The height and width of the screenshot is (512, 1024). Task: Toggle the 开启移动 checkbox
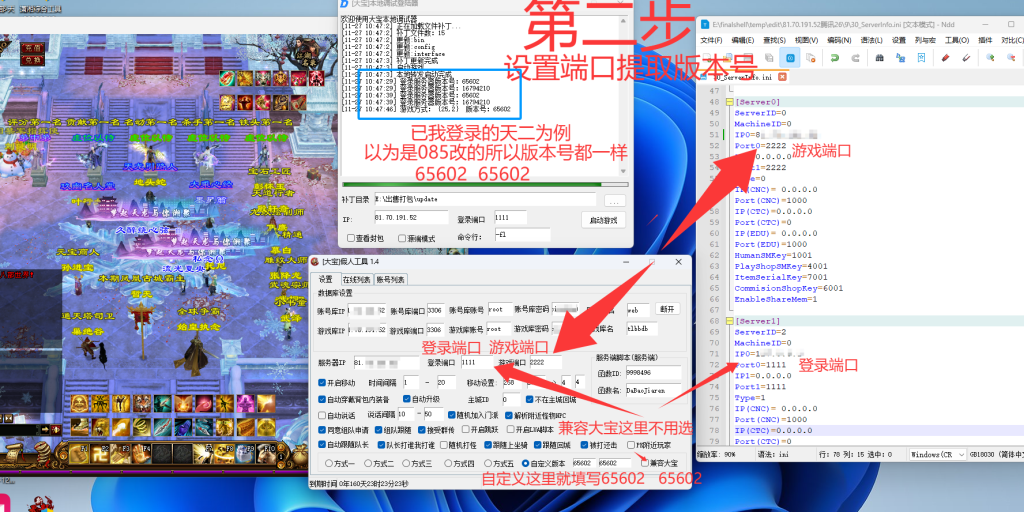pos(321,383)
